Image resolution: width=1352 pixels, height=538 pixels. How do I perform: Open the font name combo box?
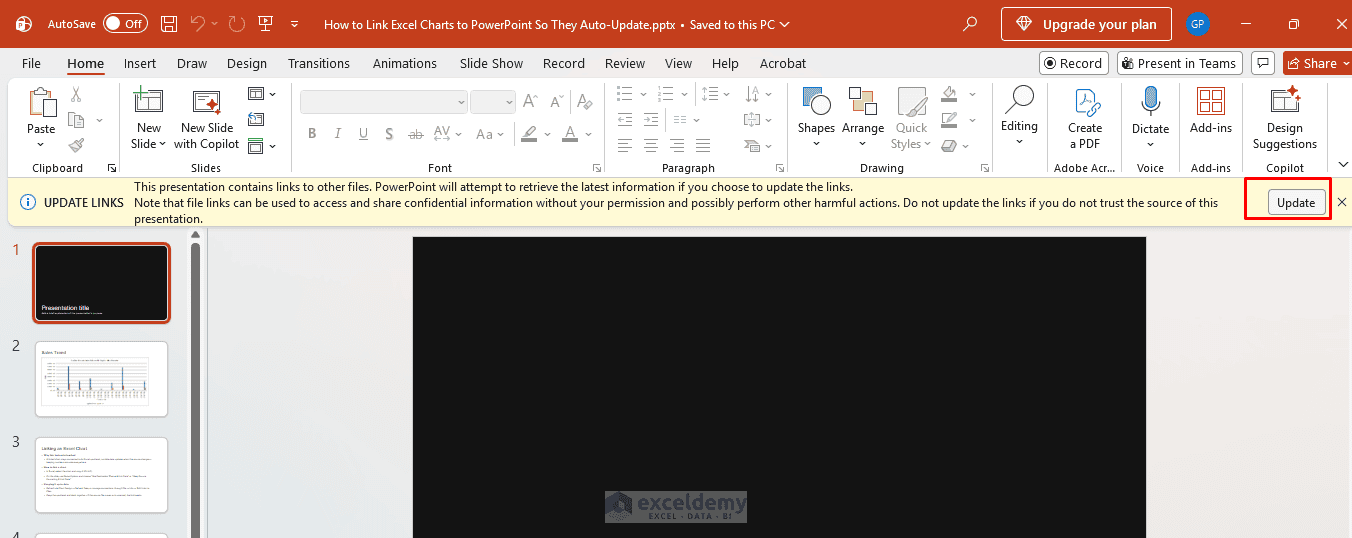pos(383,102)
